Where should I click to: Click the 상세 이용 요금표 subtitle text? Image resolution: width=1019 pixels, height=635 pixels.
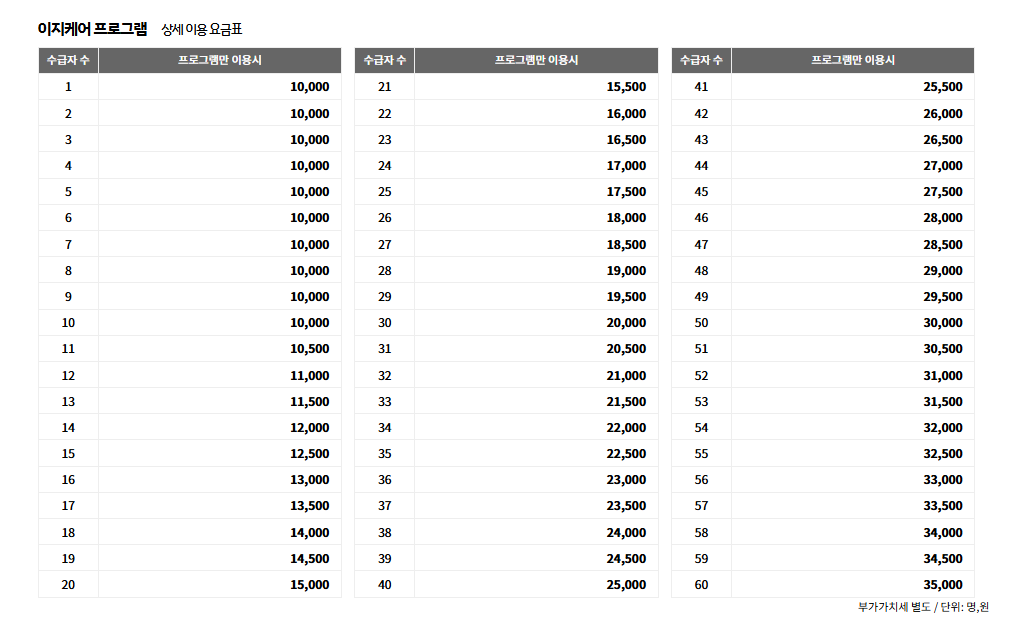click(x=202, y=30)
